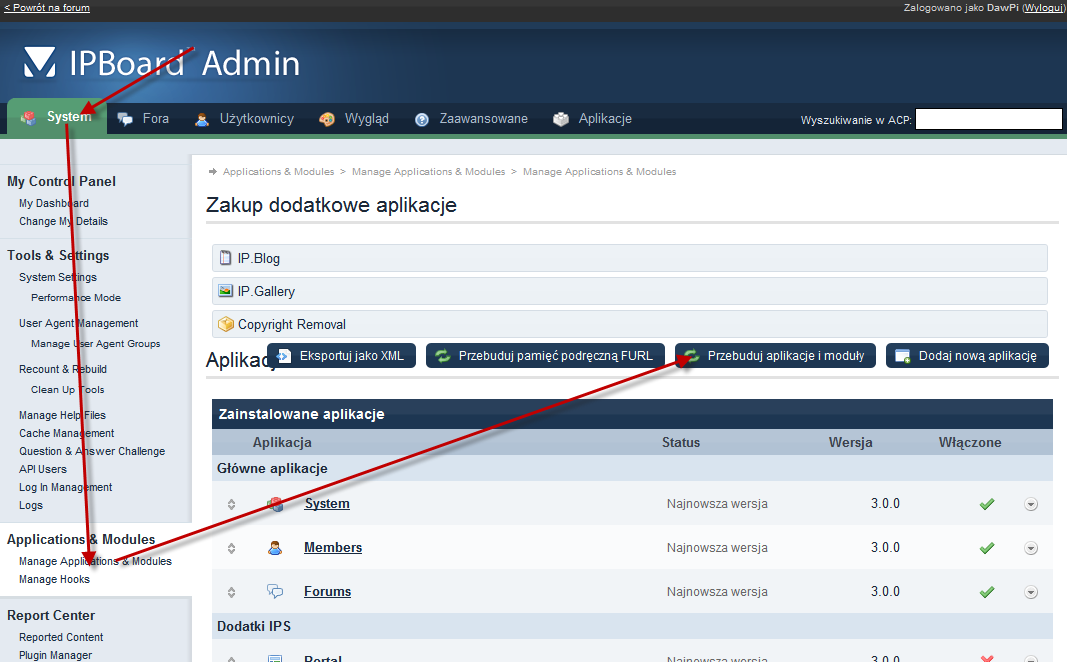
Task: Click the Forums application speech bubble icon
Action: point(275,592)
